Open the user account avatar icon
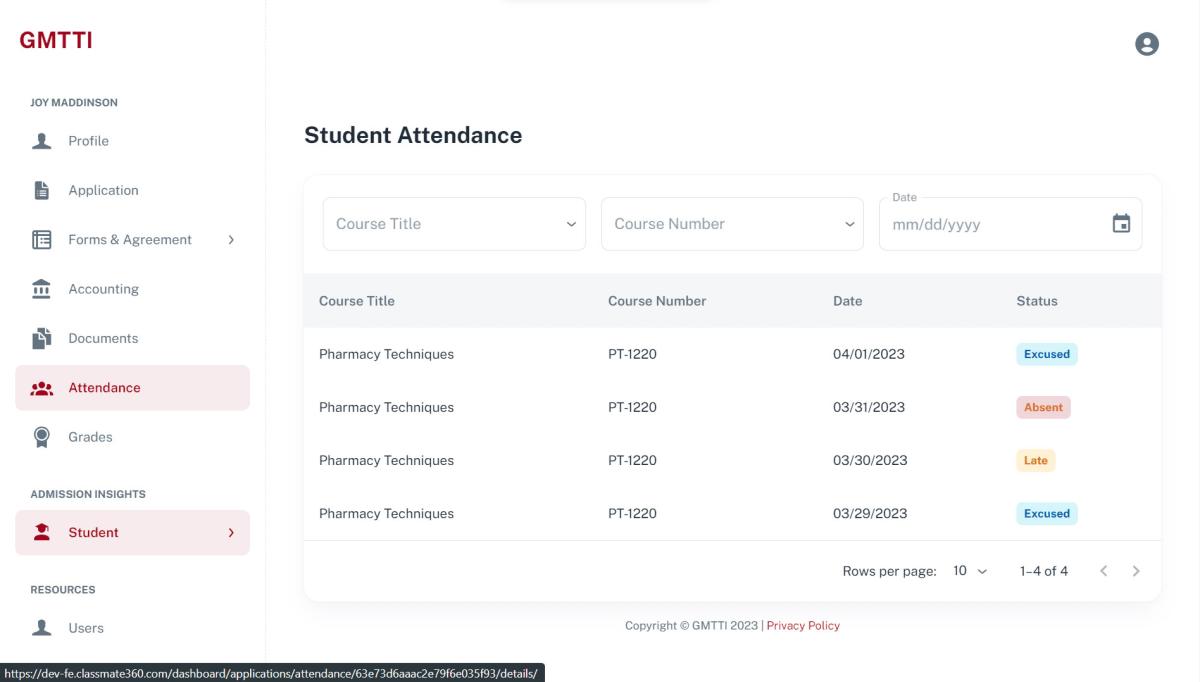 1147,44
